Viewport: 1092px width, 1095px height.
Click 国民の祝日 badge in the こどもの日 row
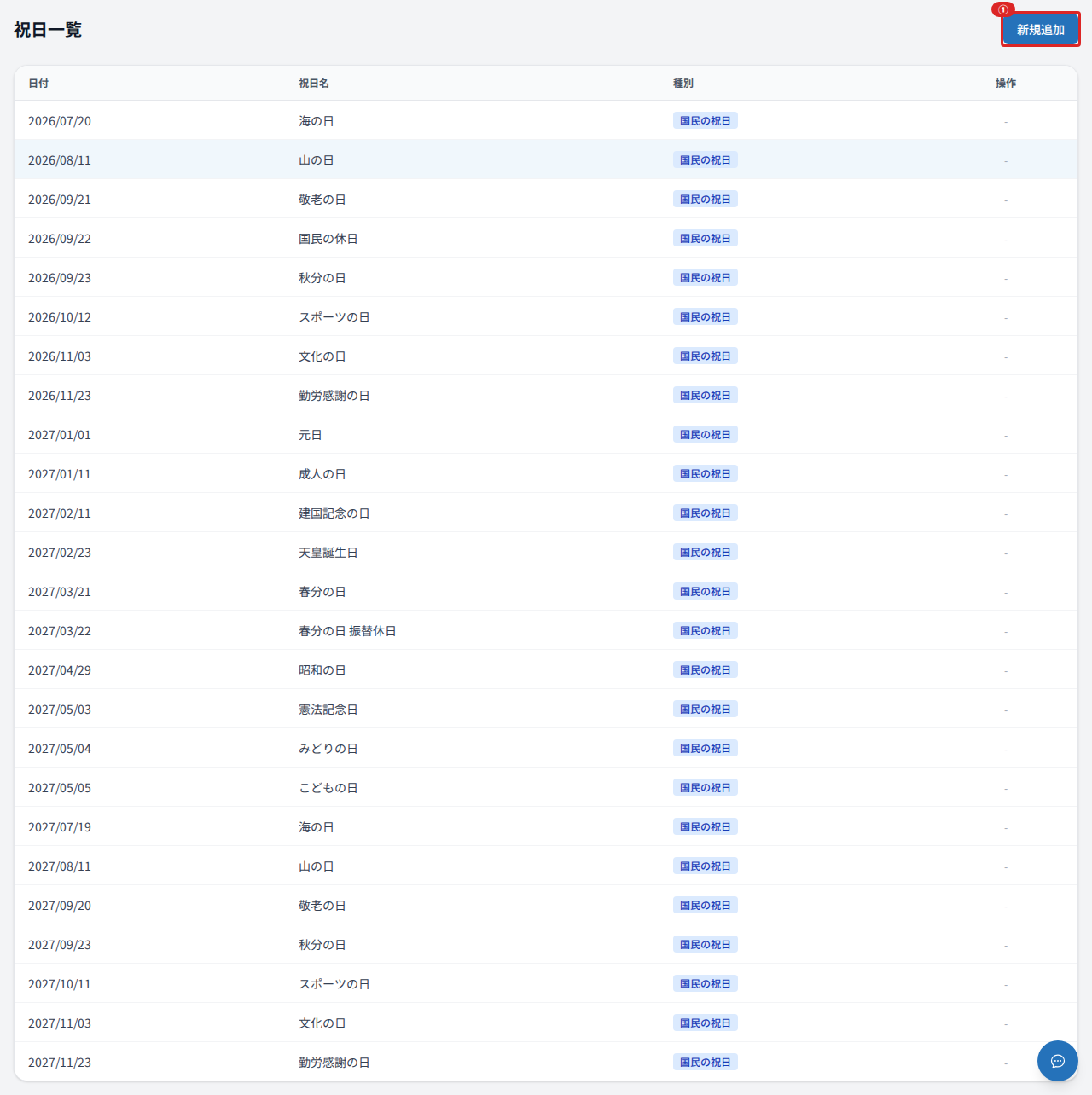[706, 788]
